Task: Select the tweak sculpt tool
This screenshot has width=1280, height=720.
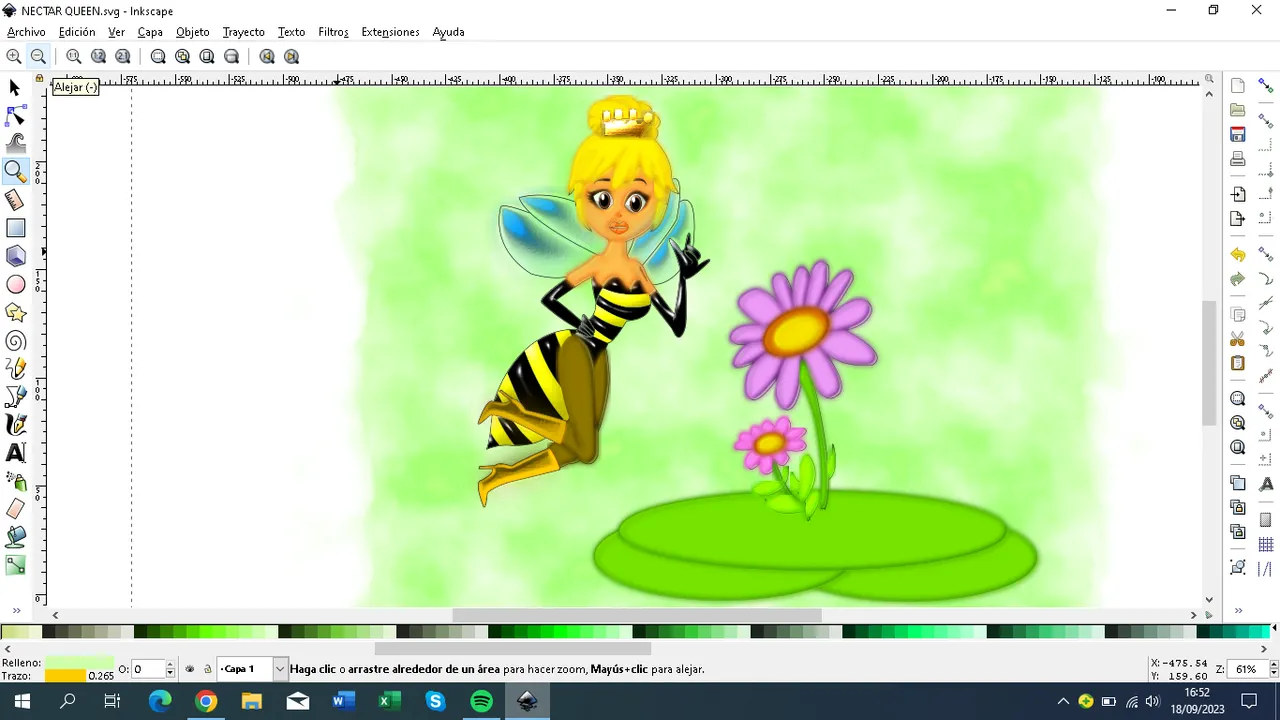Action: (x=15, y=144)
